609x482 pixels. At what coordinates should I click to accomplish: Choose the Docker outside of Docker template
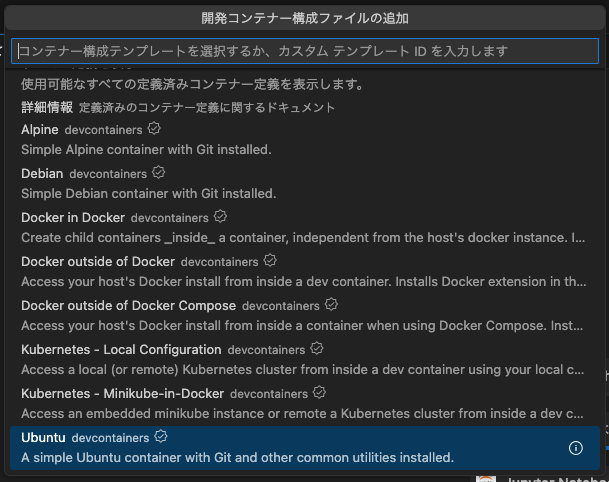[x=305, y=271]
